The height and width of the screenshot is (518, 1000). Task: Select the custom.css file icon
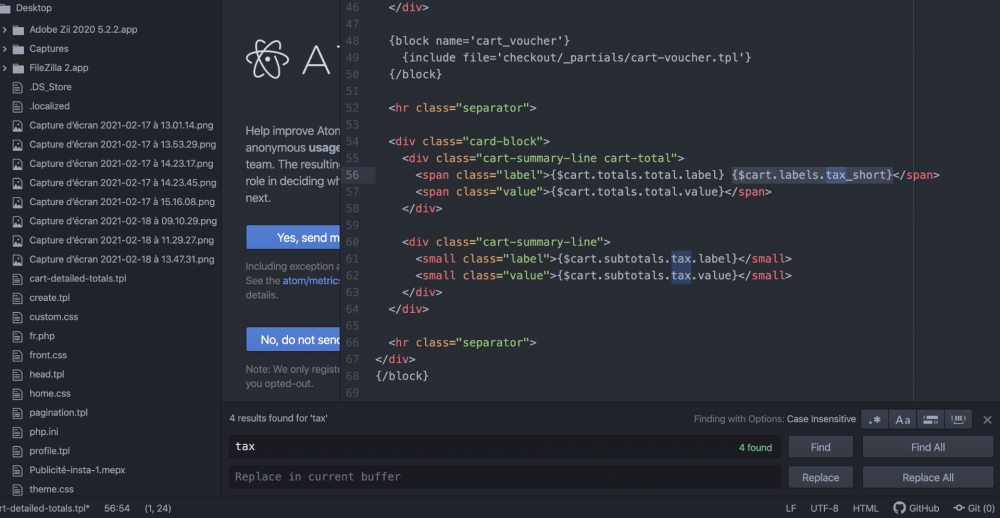(x=18, y=317)
